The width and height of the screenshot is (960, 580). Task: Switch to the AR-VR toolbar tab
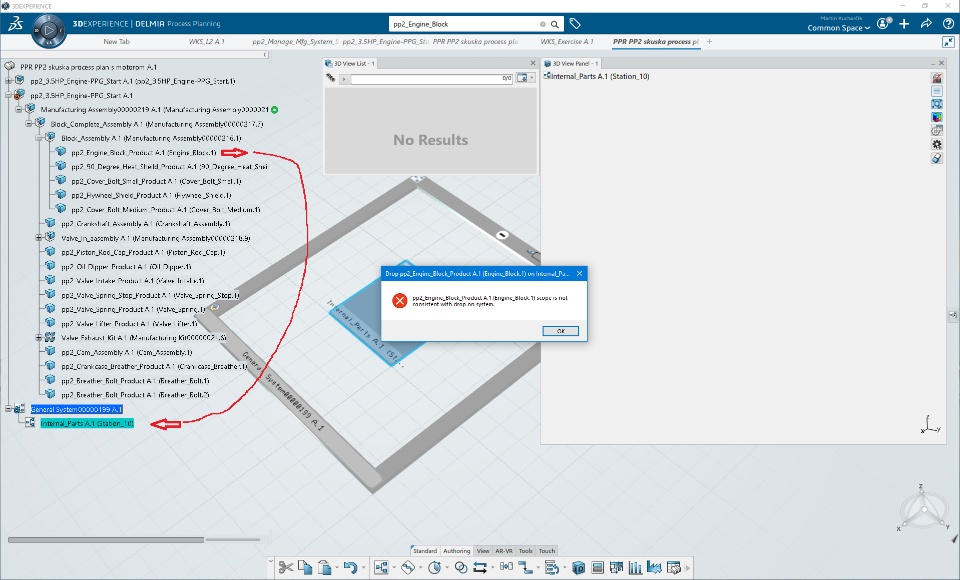pyautogui.click(x=504, y=551)
